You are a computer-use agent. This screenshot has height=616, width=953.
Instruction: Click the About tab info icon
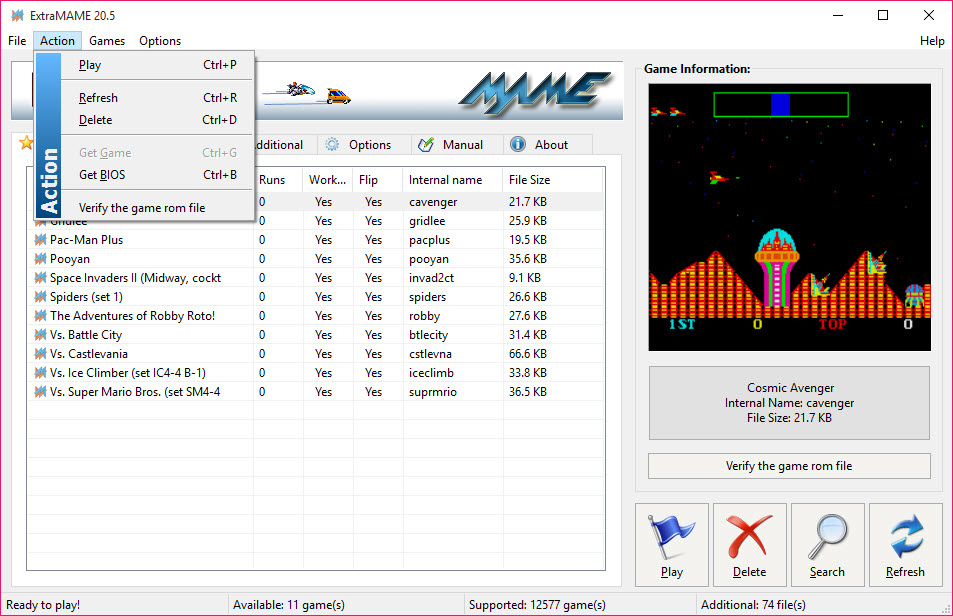coord(518,145)
